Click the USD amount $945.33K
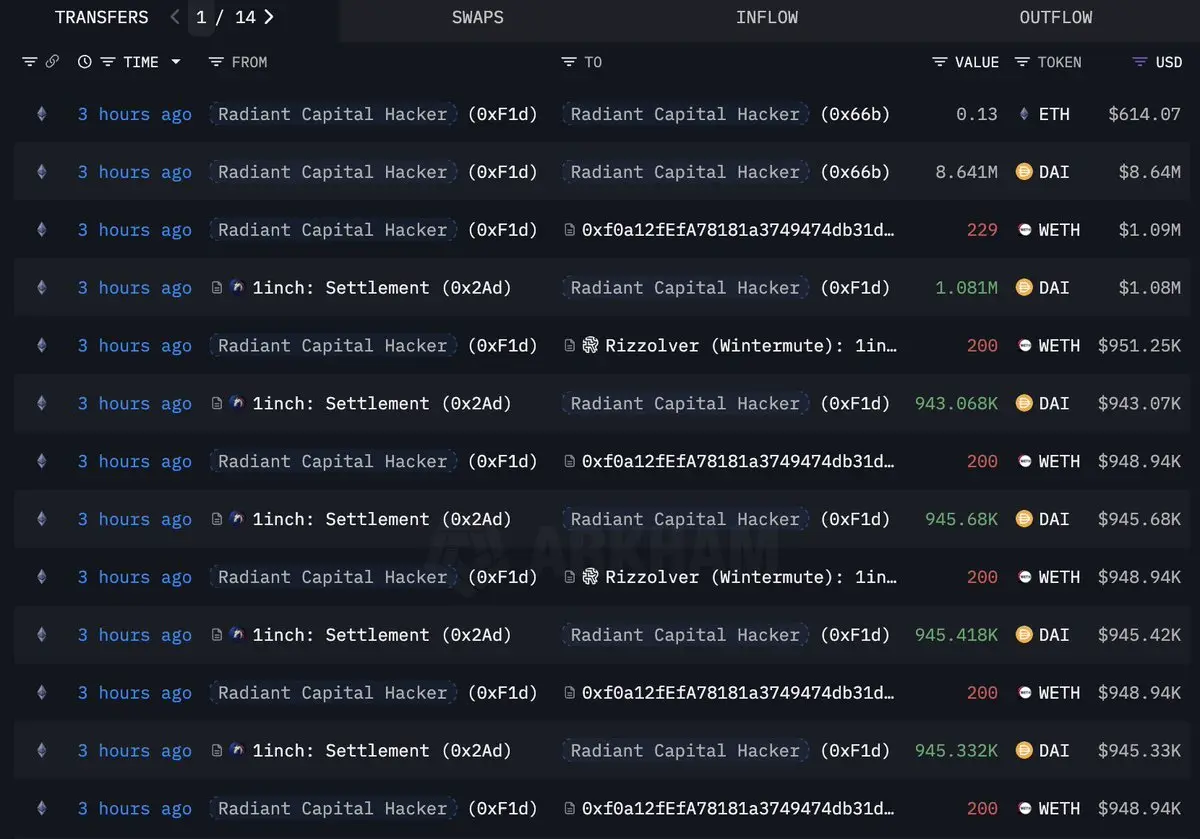The image size is (1200, 839). coord(1139,751)
